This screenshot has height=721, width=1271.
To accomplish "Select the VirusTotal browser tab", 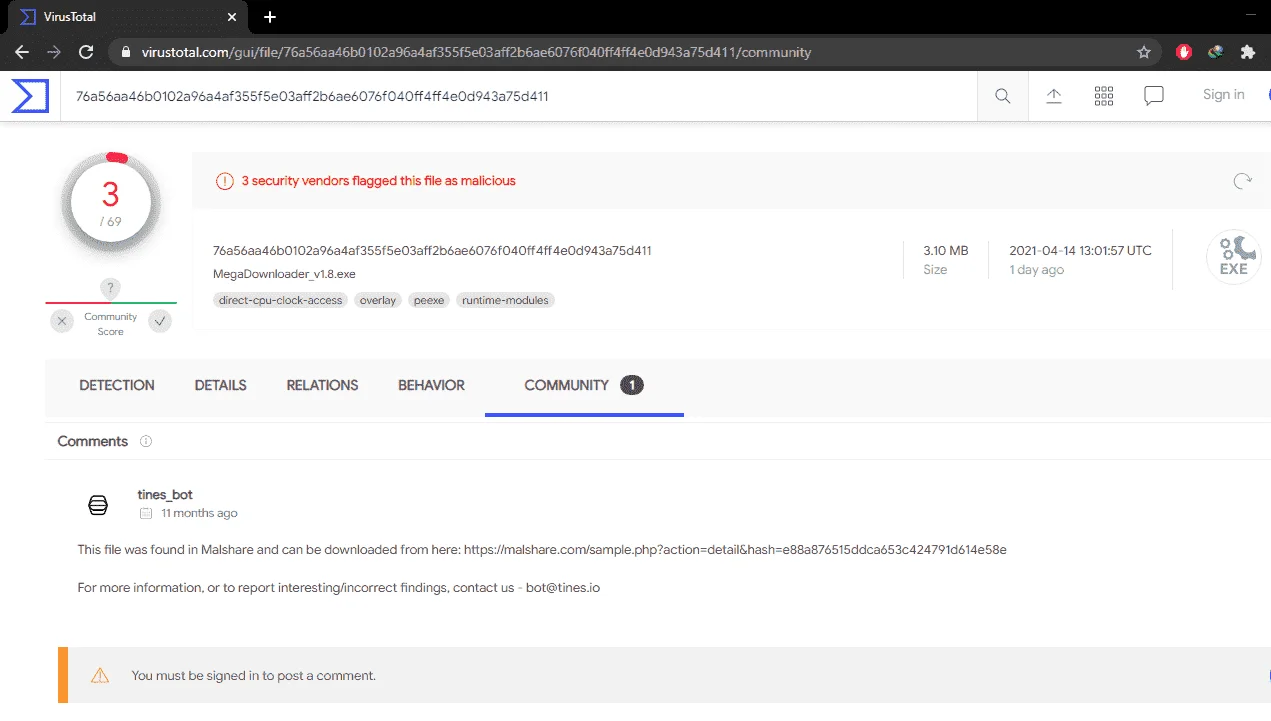I will tap(128, 17).
